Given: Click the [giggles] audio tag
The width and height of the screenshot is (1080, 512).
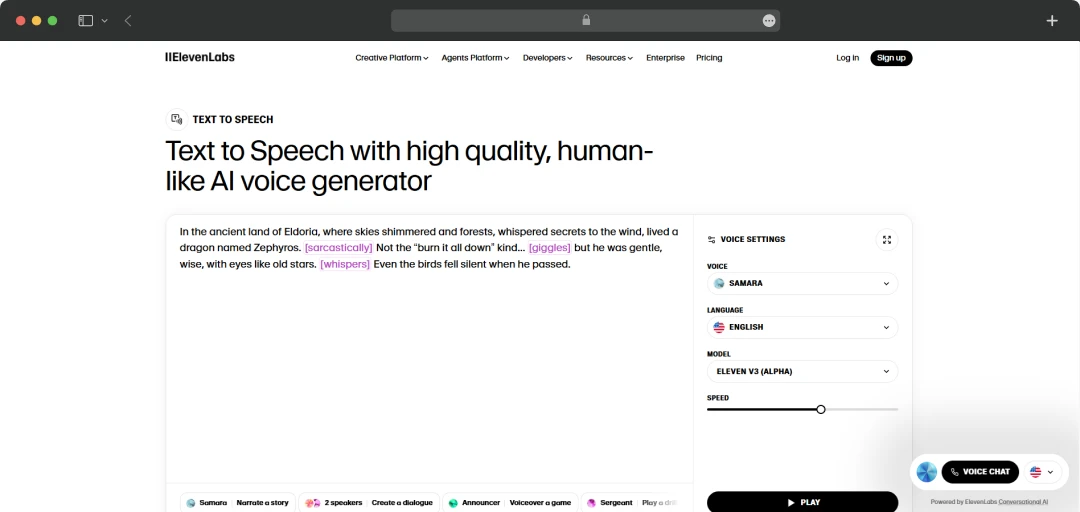Looking at the screenshot, I should 550,247.
